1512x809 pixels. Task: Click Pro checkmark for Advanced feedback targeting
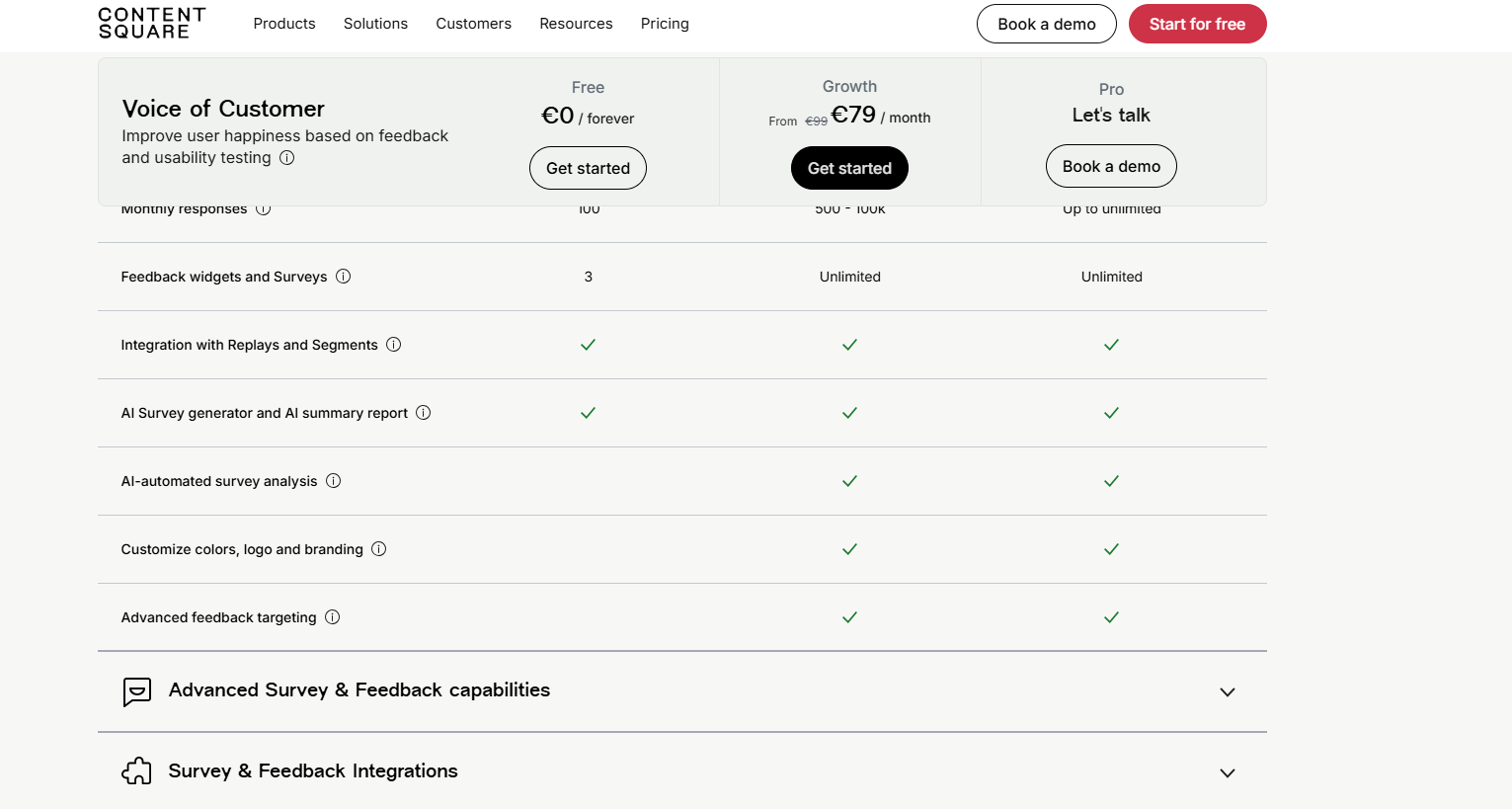[1112, 617]
